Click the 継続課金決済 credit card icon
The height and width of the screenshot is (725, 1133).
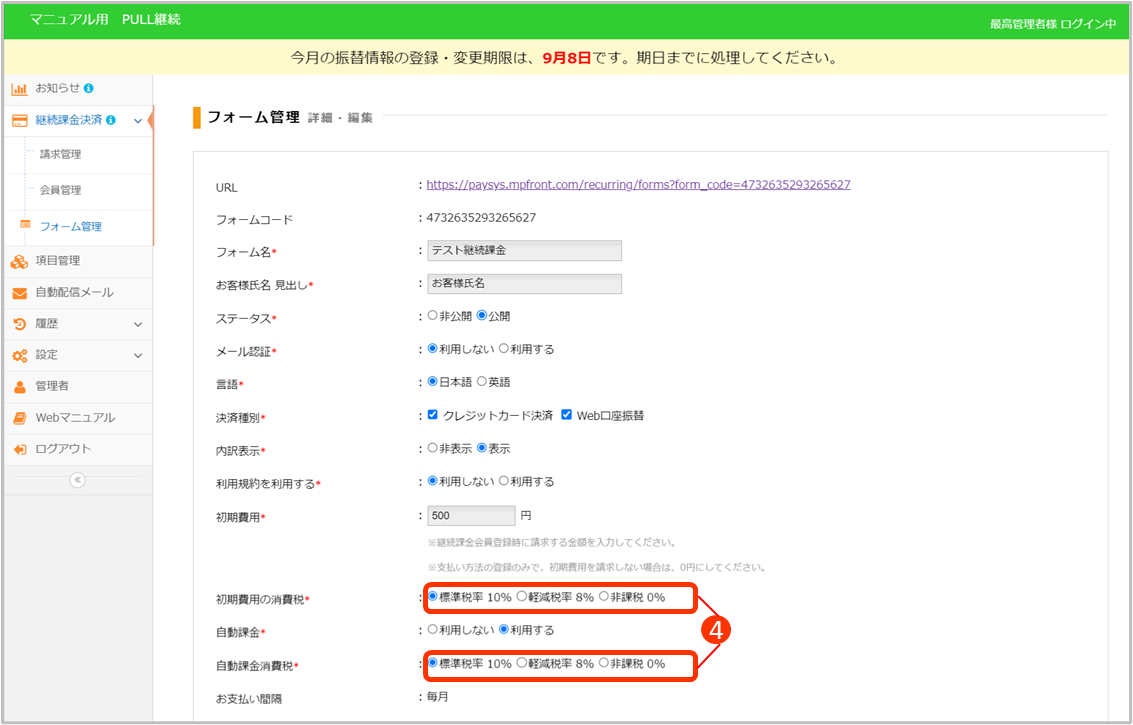point(19,120)
